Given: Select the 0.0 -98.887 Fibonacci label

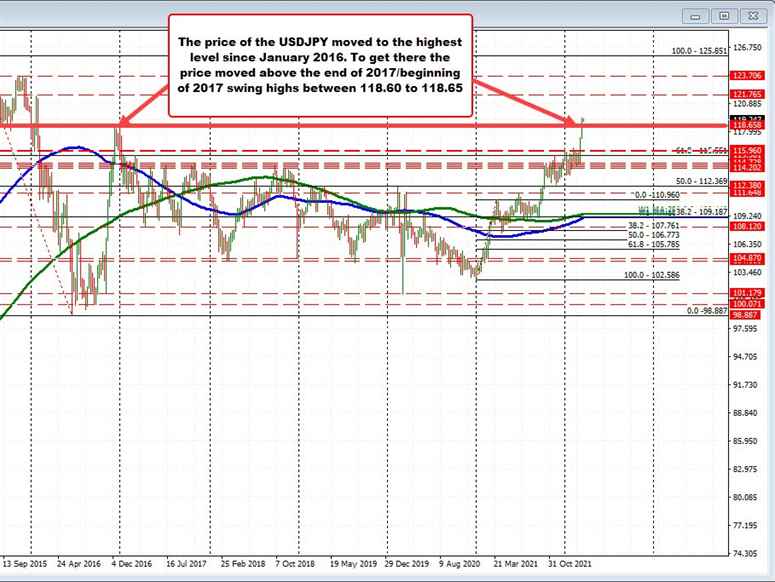Looking at the screenshot, I should [707, 310].
